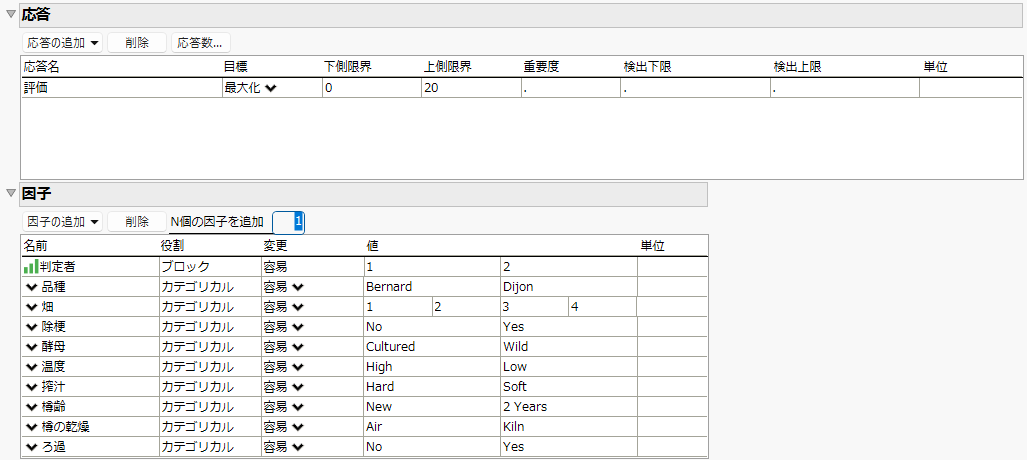Click the Bernard value cell
The image size is (1027, 460).
[x=432, y=287]
